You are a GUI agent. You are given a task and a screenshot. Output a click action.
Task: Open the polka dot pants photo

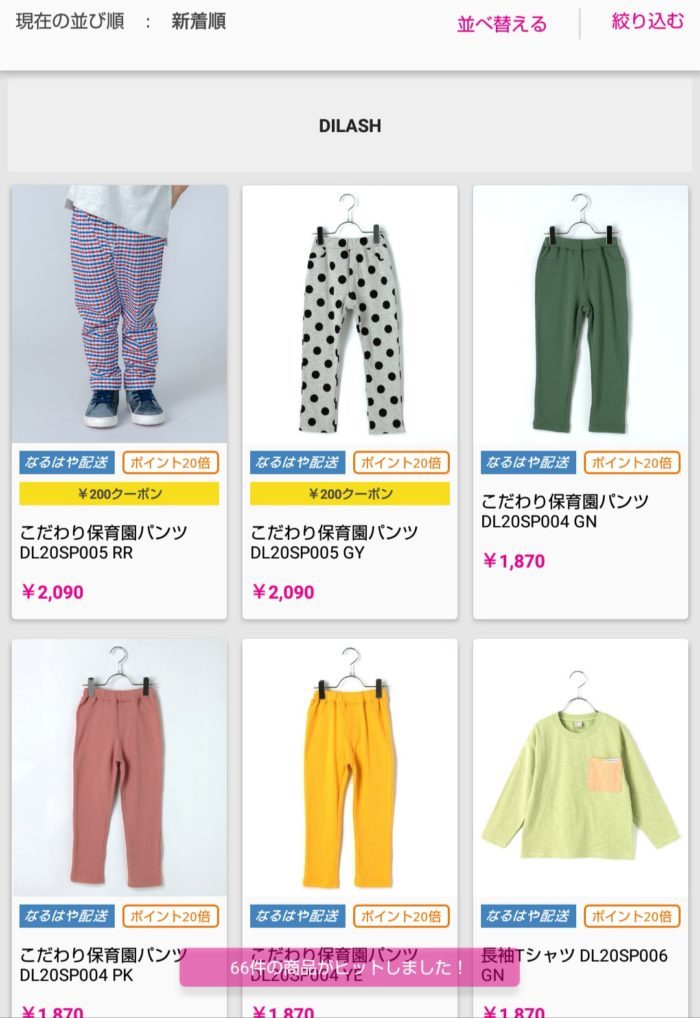point(350,314)
